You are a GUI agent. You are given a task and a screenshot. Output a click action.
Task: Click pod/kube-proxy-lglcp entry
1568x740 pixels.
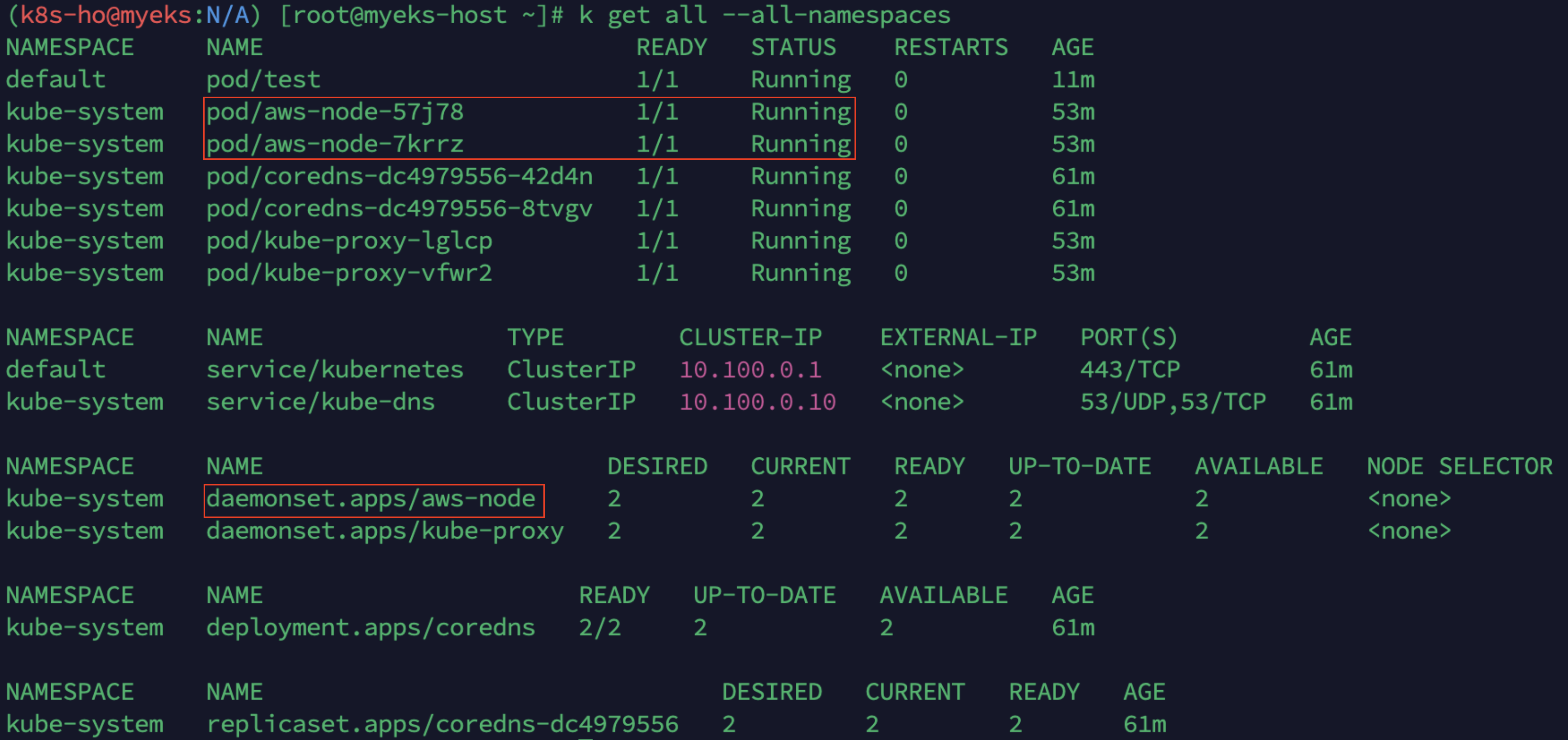click(349, 241)
